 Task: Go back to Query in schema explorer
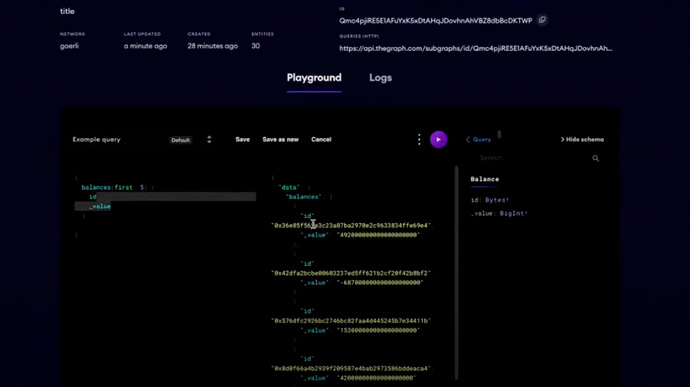click(478, 140)
